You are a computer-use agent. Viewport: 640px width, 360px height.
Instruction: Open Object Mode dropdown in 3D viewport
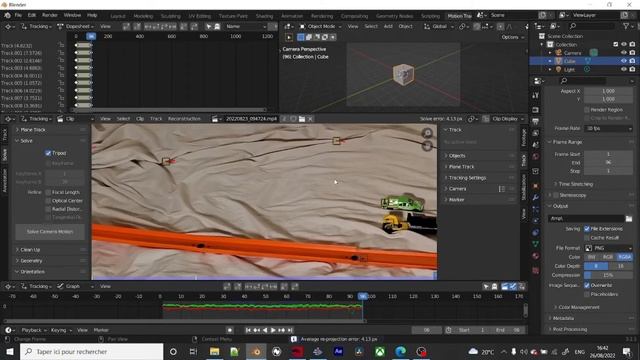coord(320,26)
